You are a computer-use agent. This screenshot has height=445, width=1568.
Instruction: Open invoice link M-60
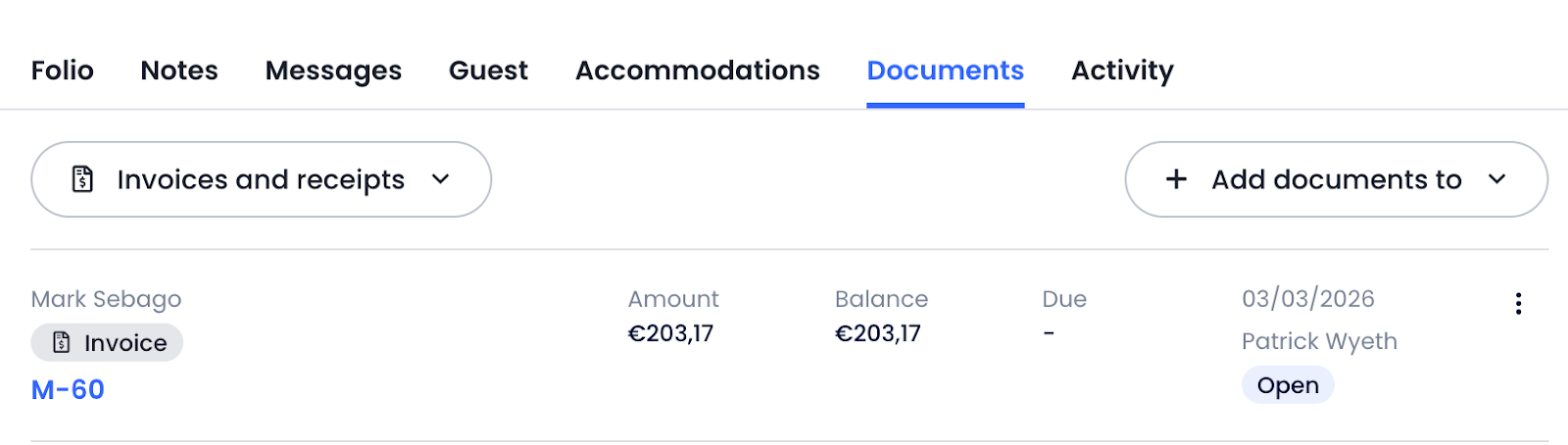coord(68,389)
